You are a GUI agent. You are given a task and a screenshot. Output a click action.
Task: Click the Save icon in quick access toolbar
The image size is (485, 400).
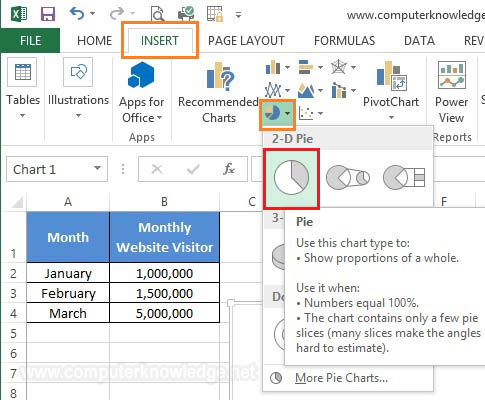[48, 14]
